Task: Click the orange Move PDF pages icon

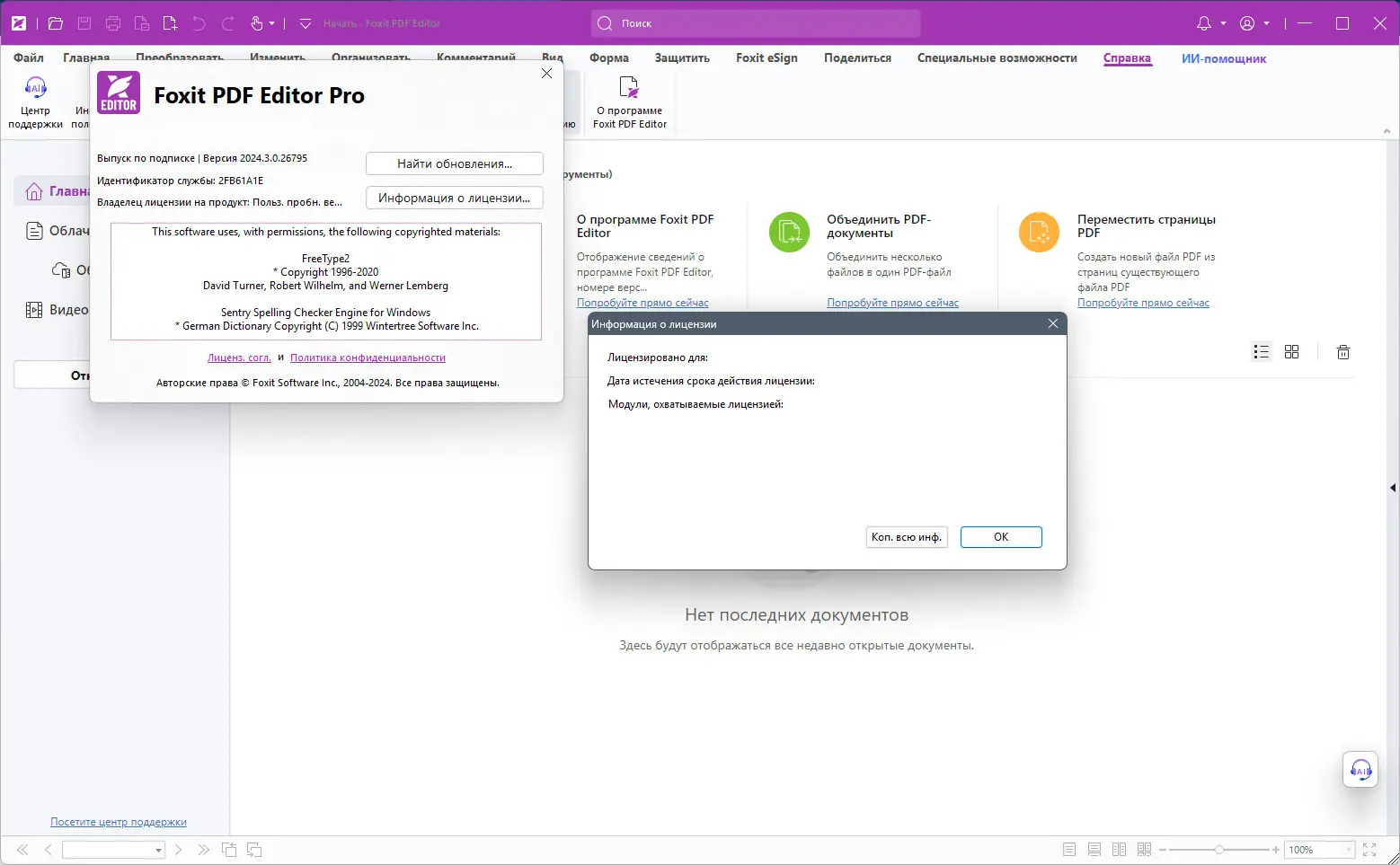Action: pyautogui.click(x=1039, y=232)
